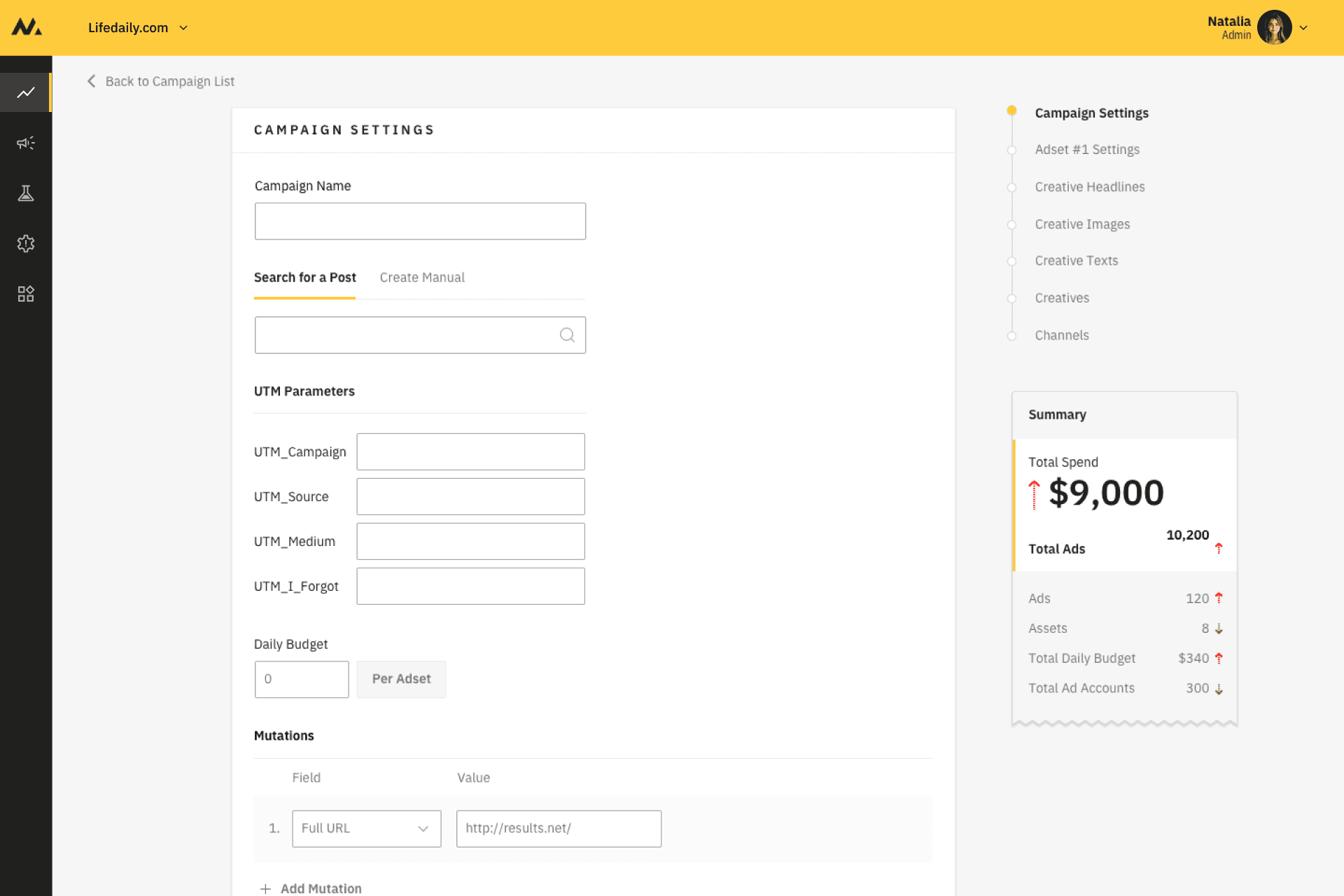Open the Full URL field dropdown
Image resolution: width=1344 pixels, height=896 pixels.
[x=366, y=829]
